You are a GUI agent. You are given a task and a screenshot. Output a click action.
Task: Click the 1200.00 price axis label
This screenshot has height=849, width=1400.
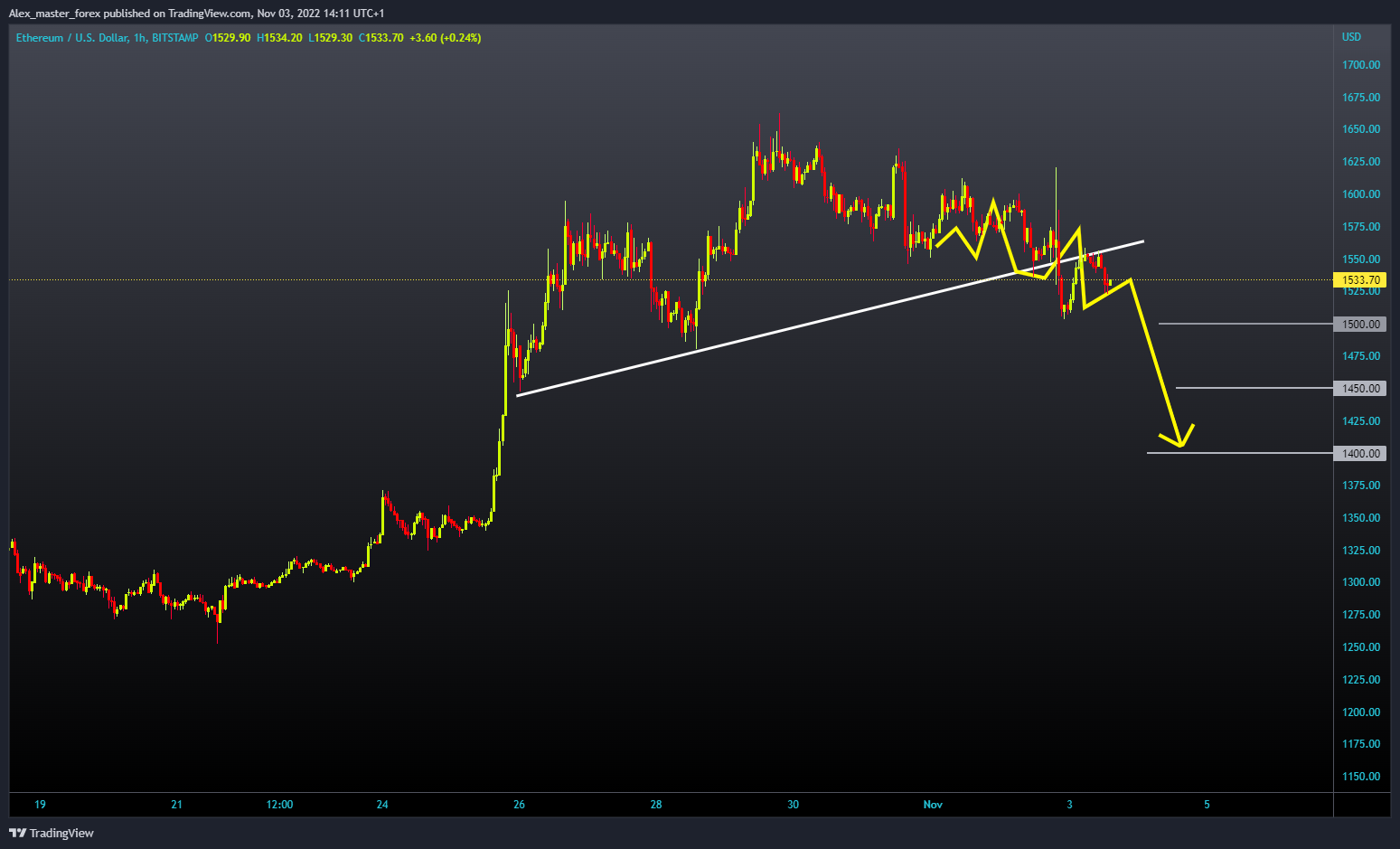(x=1361, y=712)
